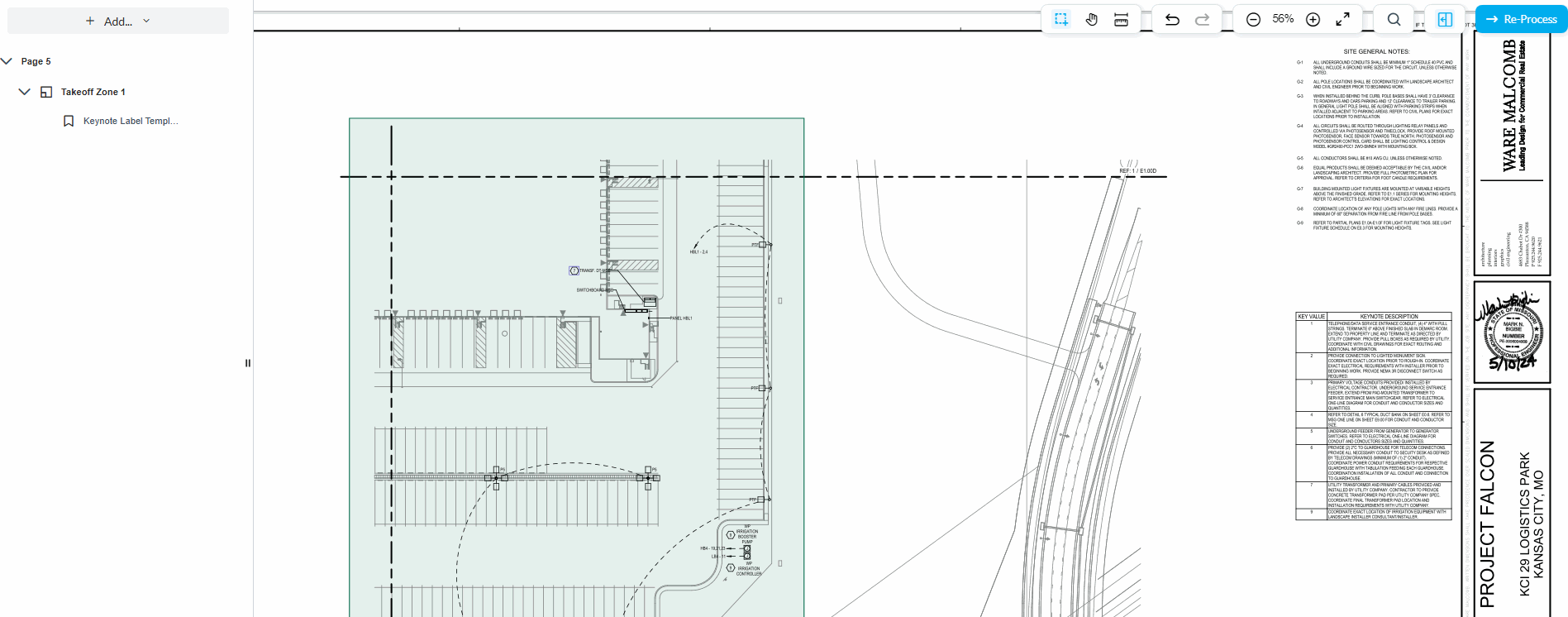
Task: Choose the ruler measure tool
Action: [1121, 19]
